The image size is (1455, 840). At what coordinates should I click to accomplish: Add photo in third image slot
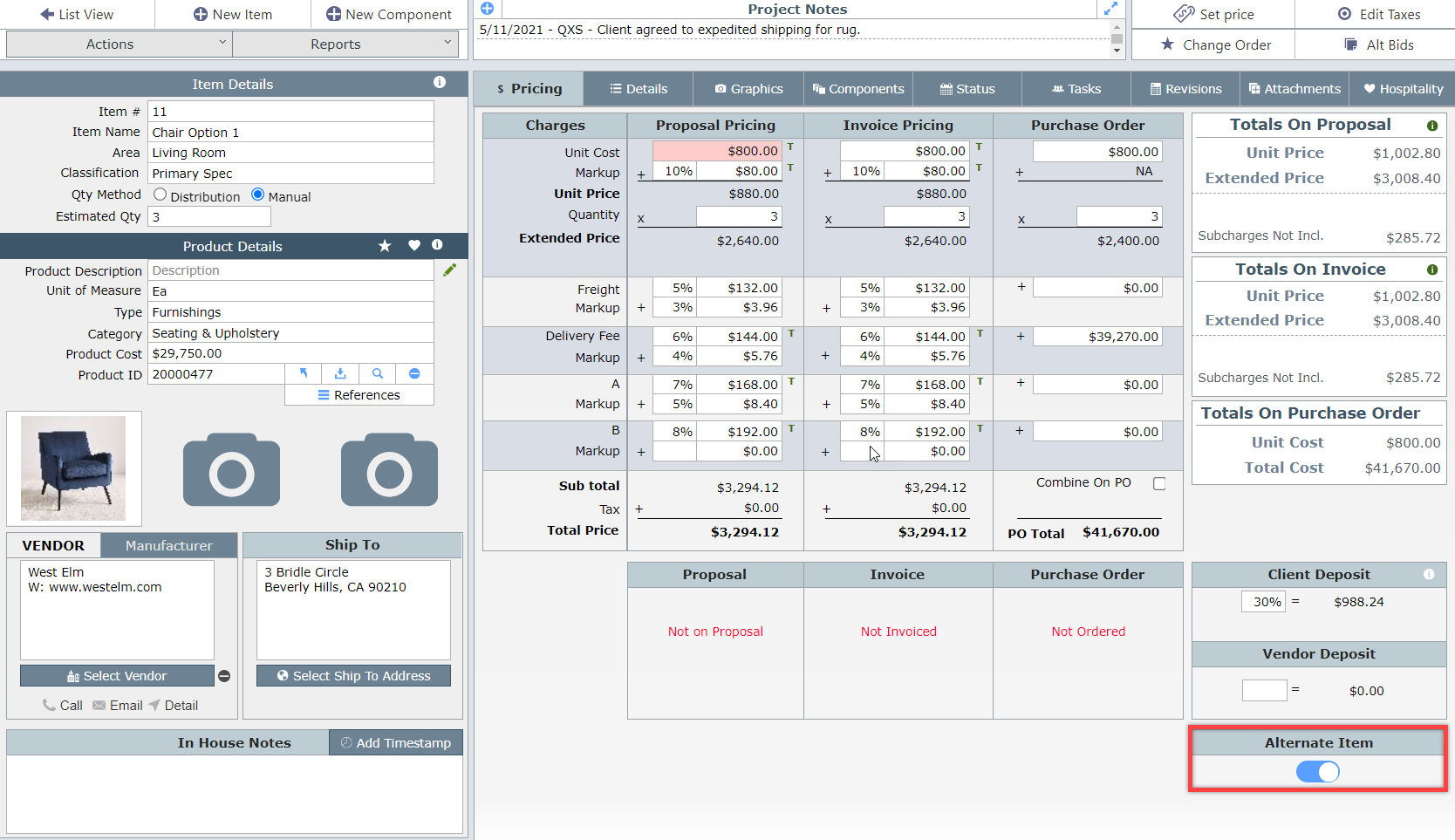pos(389,469)
